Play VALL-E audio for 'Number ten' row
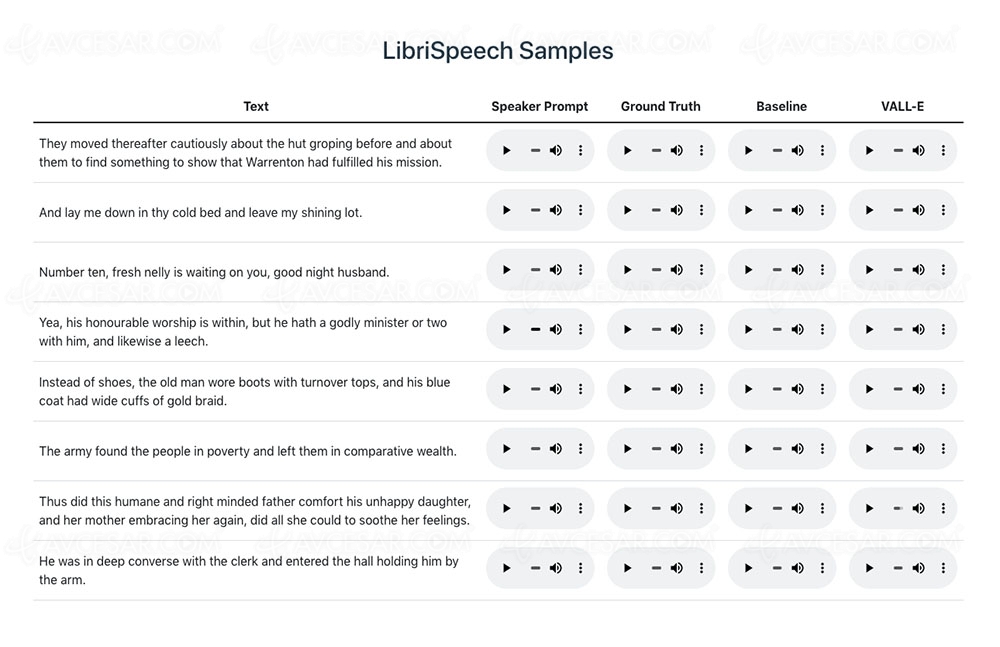This screenshot has width=1000, height=647. pyautogui.click(x=870, y=270)
